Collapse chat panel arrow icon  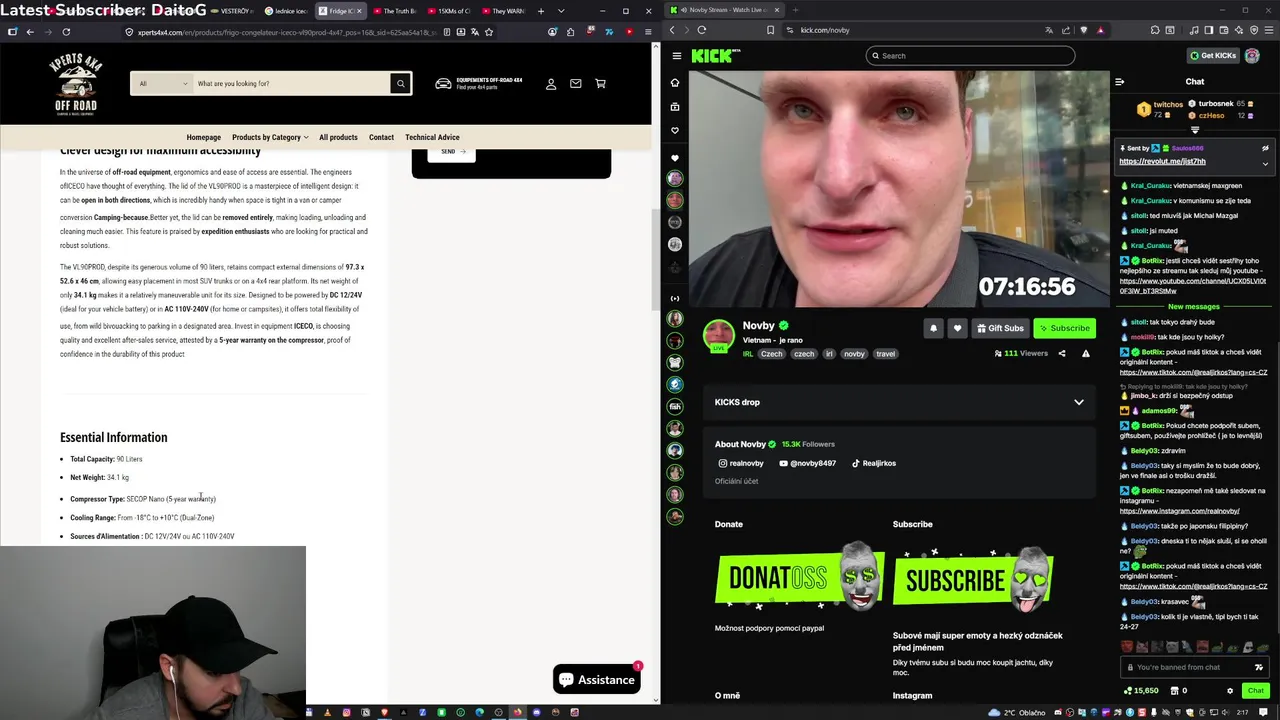click(x=1120, y=82)
